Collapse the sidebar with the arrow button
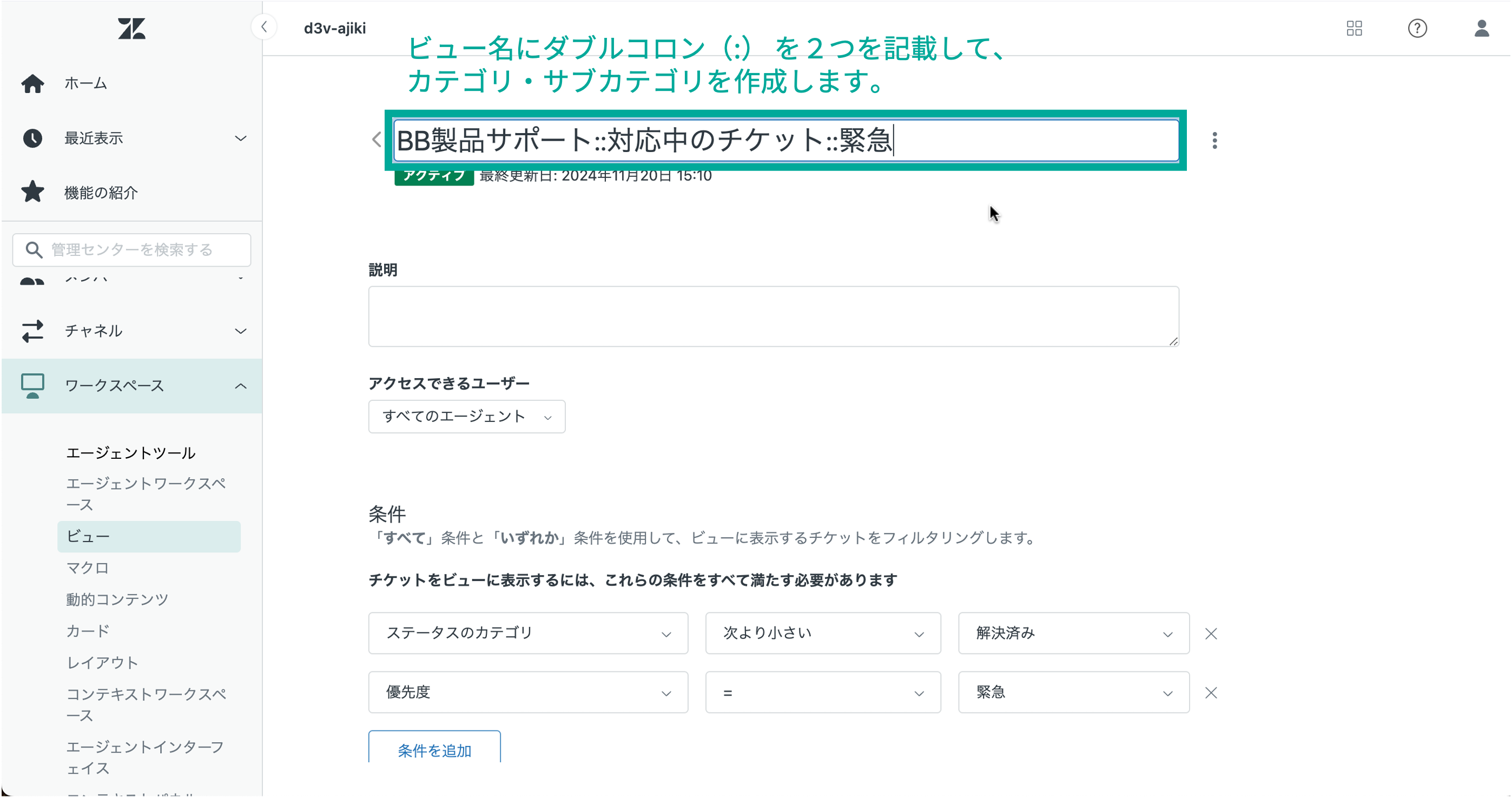 264,27
